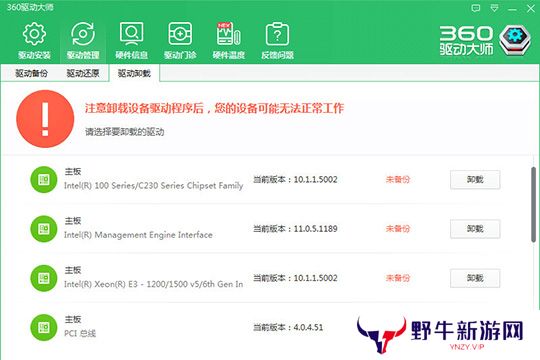Open 硬件温度 thermometer icon
This screenshot has width=540, height=360.
coord(228,34)
